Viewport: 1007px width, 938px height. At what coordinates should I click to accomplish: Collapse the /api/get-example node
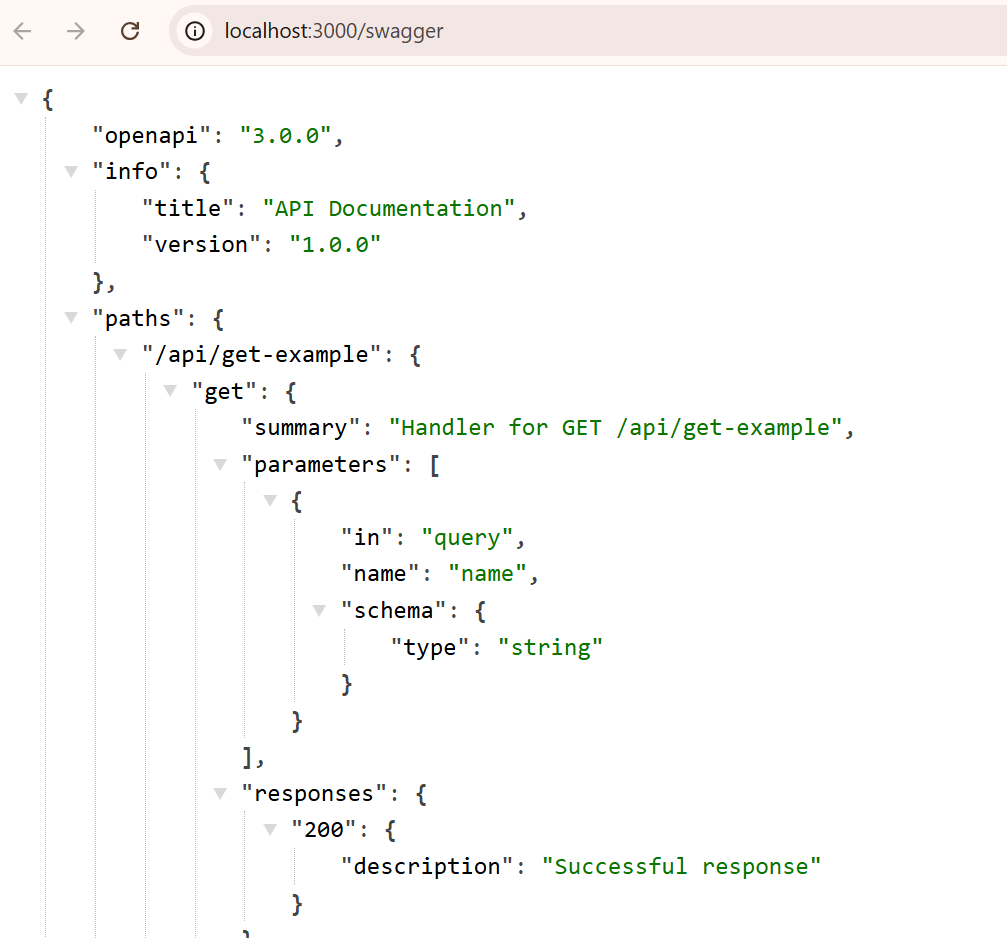[x=120, y=354]
